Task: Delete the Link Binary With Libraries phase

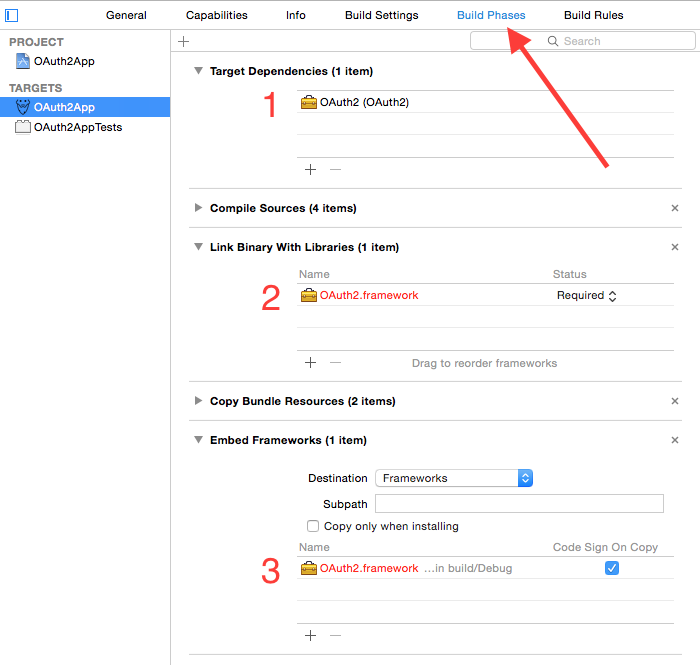Action: pyautogui.click(x=675, y=247)
